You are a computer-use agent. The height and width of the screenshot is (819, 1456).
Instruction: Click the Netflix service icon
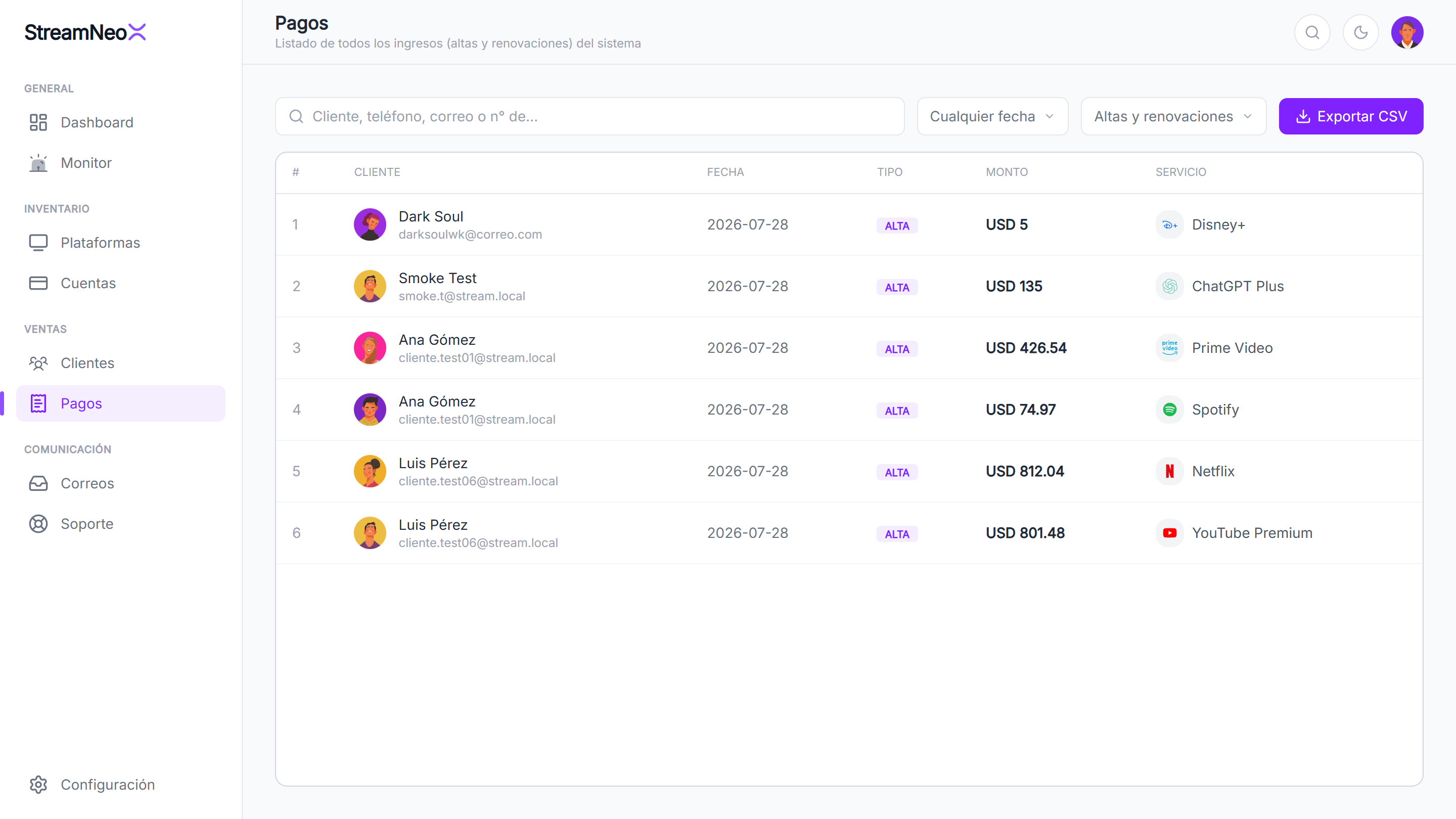1169,471
